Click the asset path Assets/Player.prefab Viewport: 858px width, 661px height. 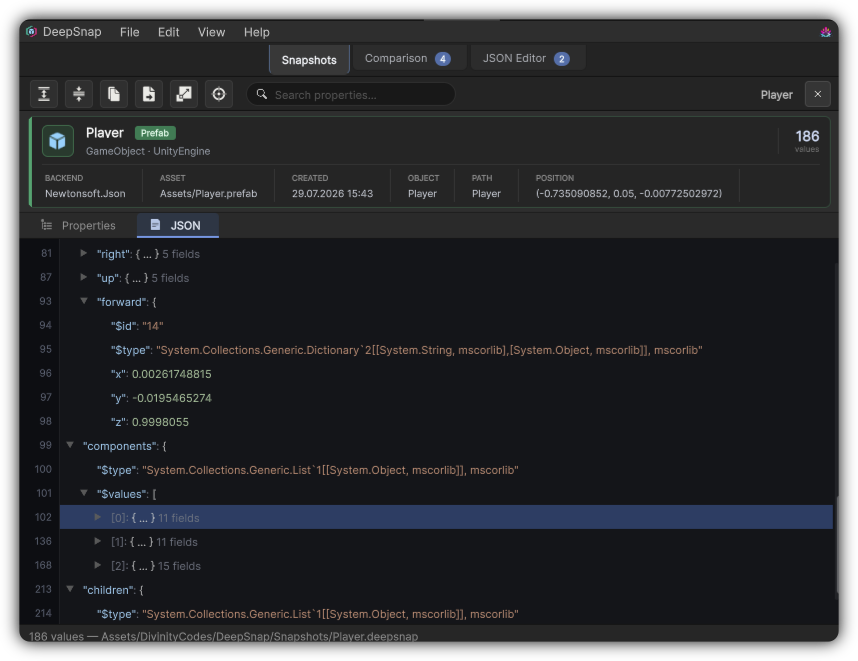pyautogui.click(x=208, y=194)
